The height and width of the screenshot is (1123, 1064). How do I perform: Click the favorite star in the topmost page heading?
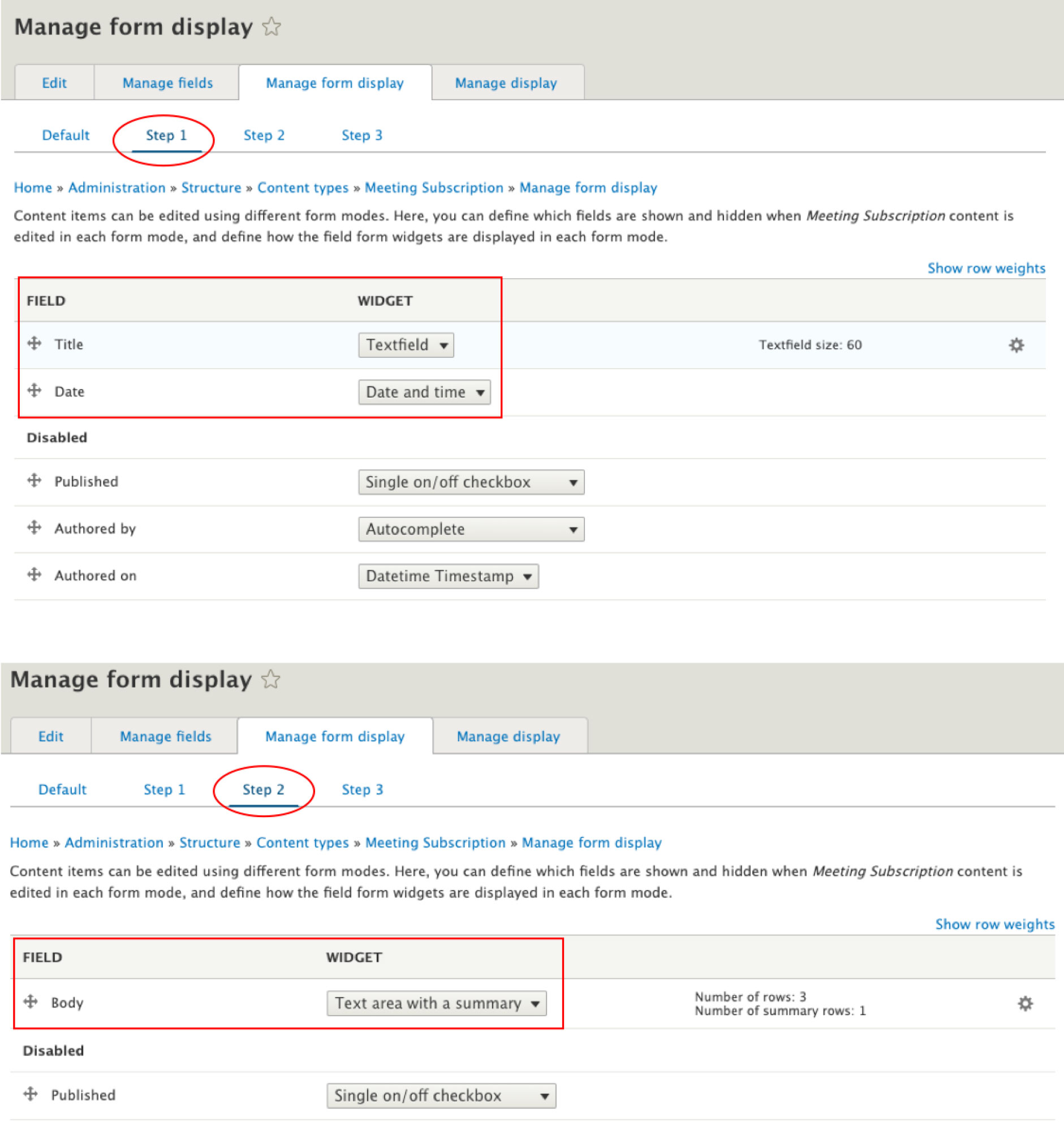272,27
